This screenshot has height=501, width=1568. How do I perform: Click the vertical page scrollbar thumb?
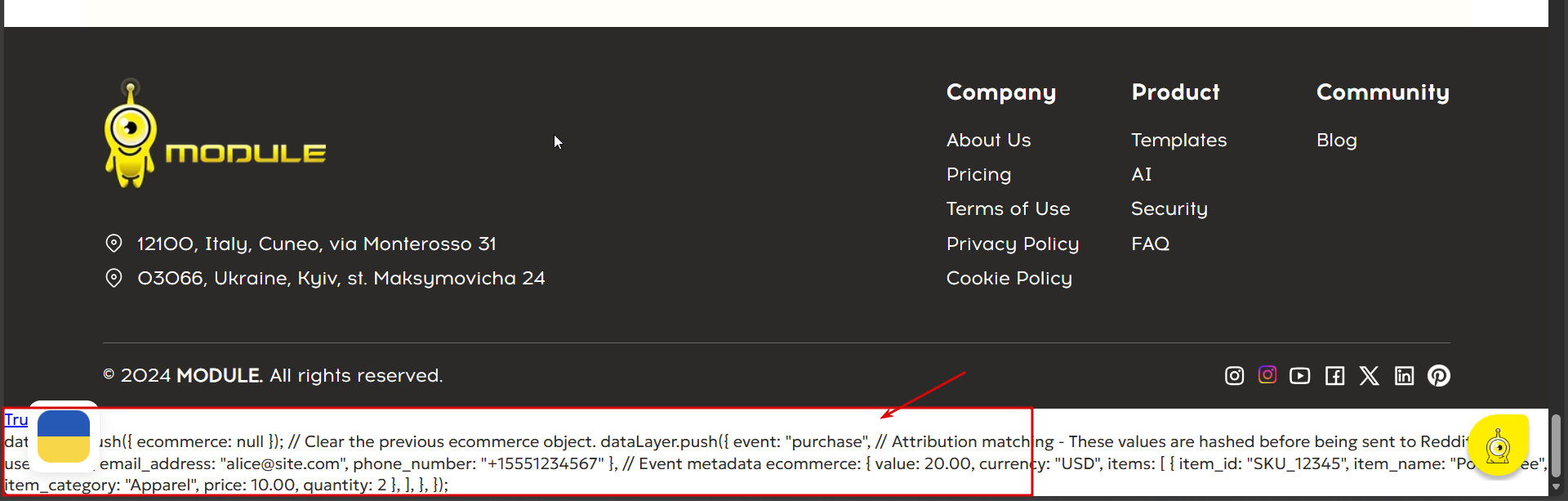[1556, 445]
